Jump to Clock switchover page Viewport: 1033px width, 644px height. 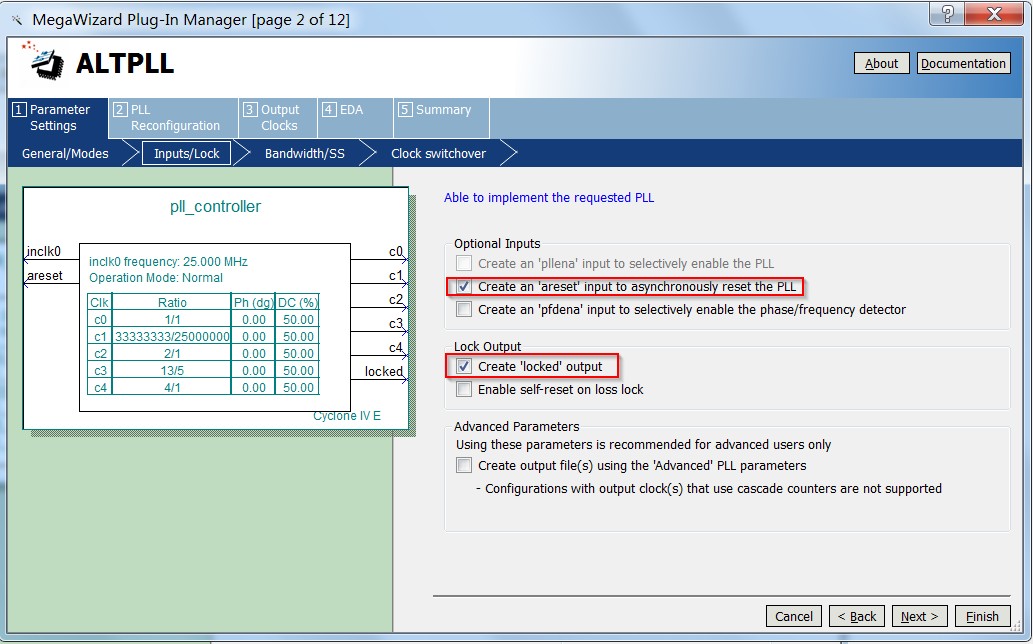coord(438,154)
